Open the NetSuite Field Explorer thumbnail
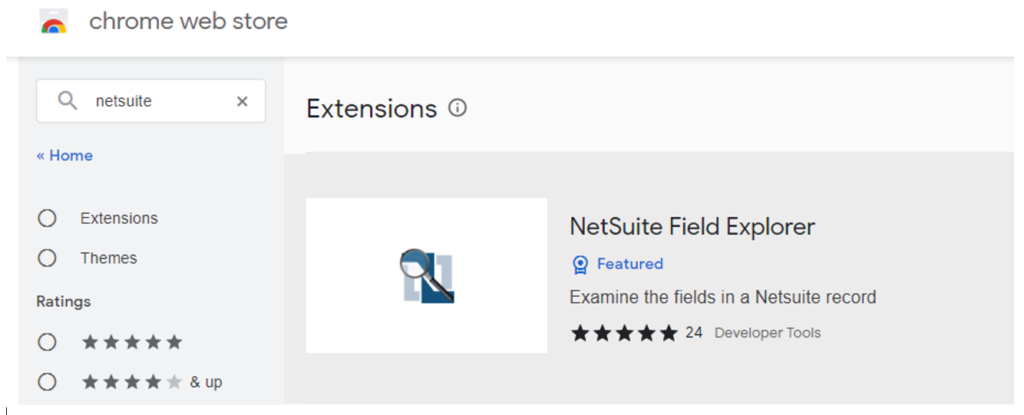The width and height of the screenshot is (1024, 415). coord(426,276)
